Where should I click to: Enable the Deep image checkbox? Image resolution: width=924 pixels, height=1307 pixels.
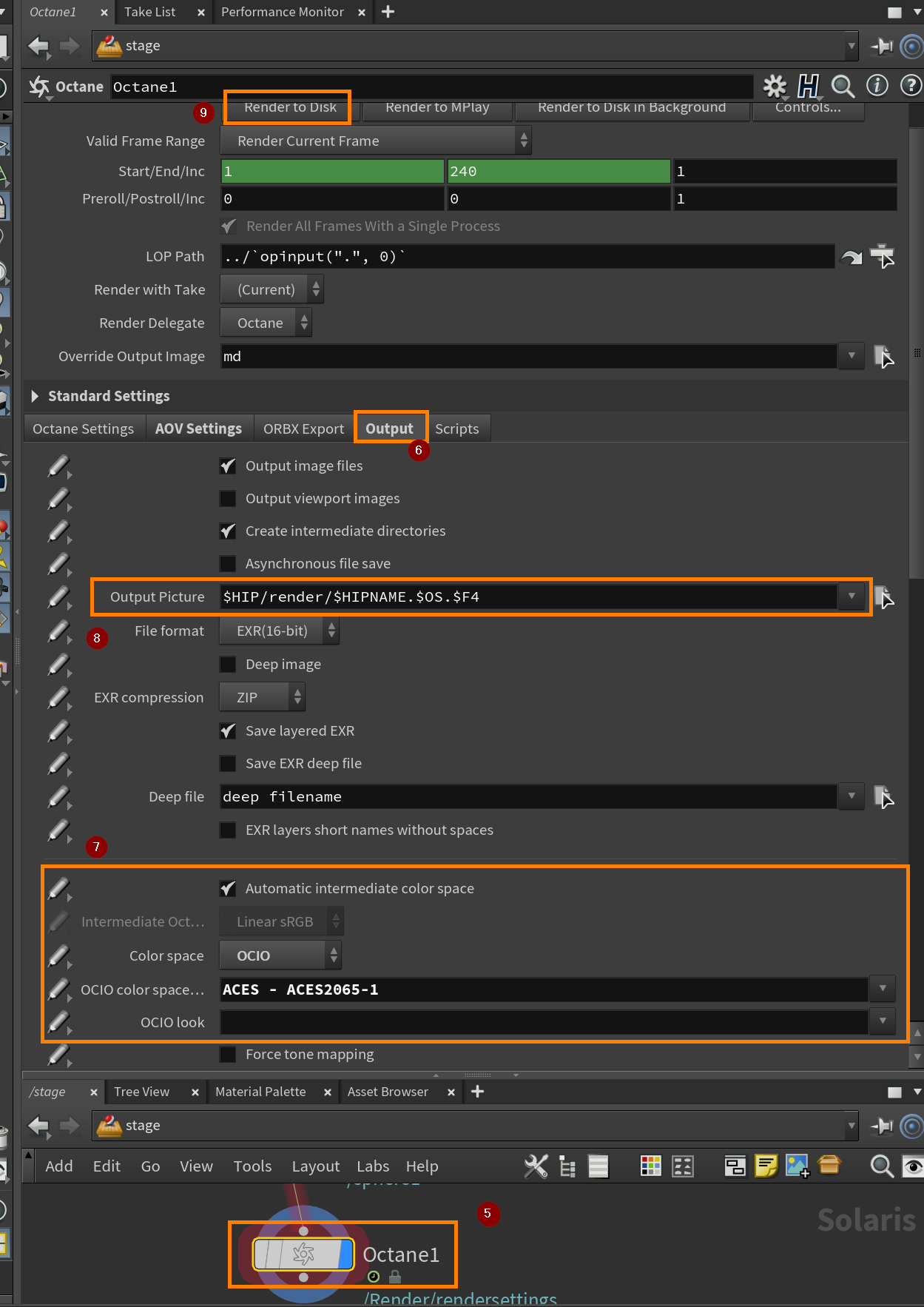228,665
